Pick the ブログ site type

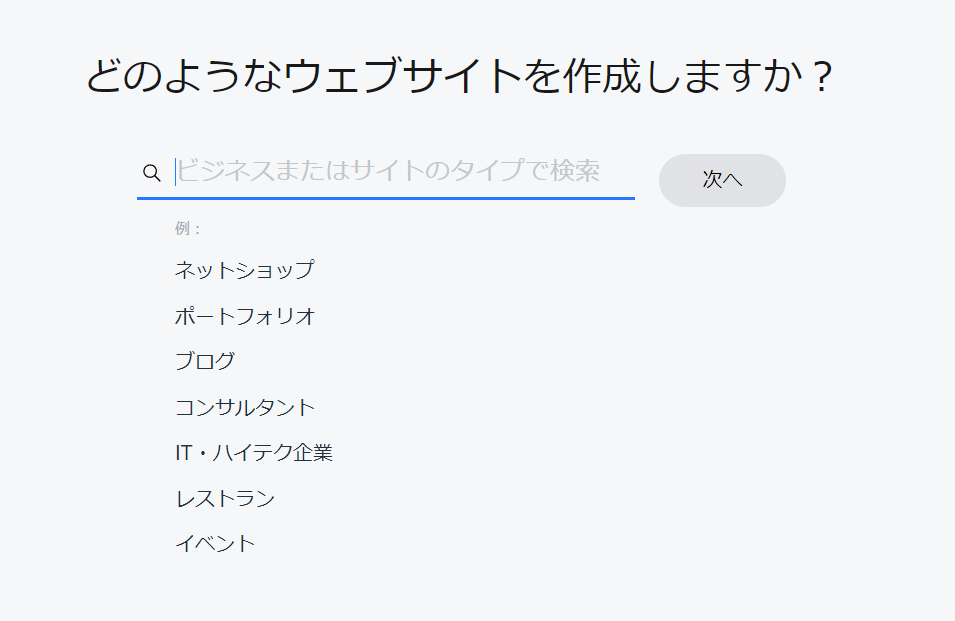(205, 361)
